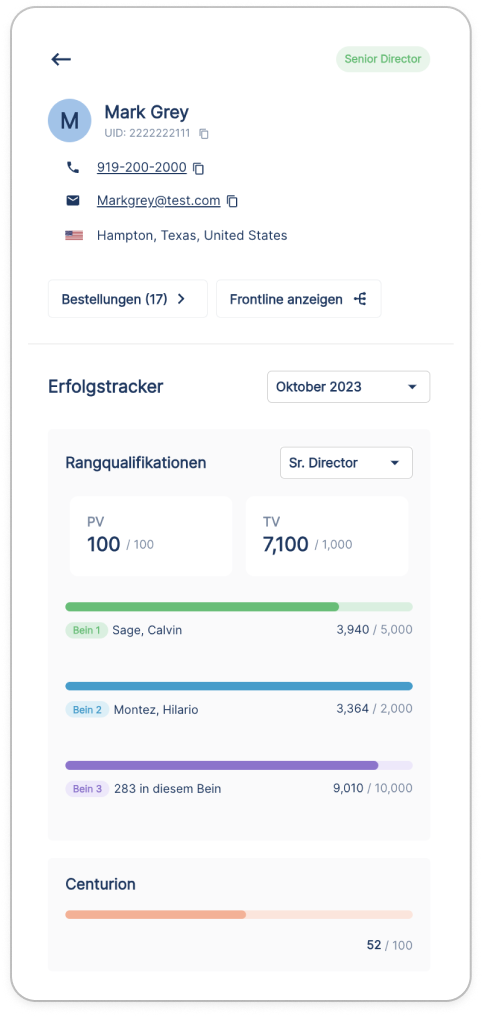Click the phone handset icon
482x1016 pixels.
pyautogui.click(x=73, y=168)
